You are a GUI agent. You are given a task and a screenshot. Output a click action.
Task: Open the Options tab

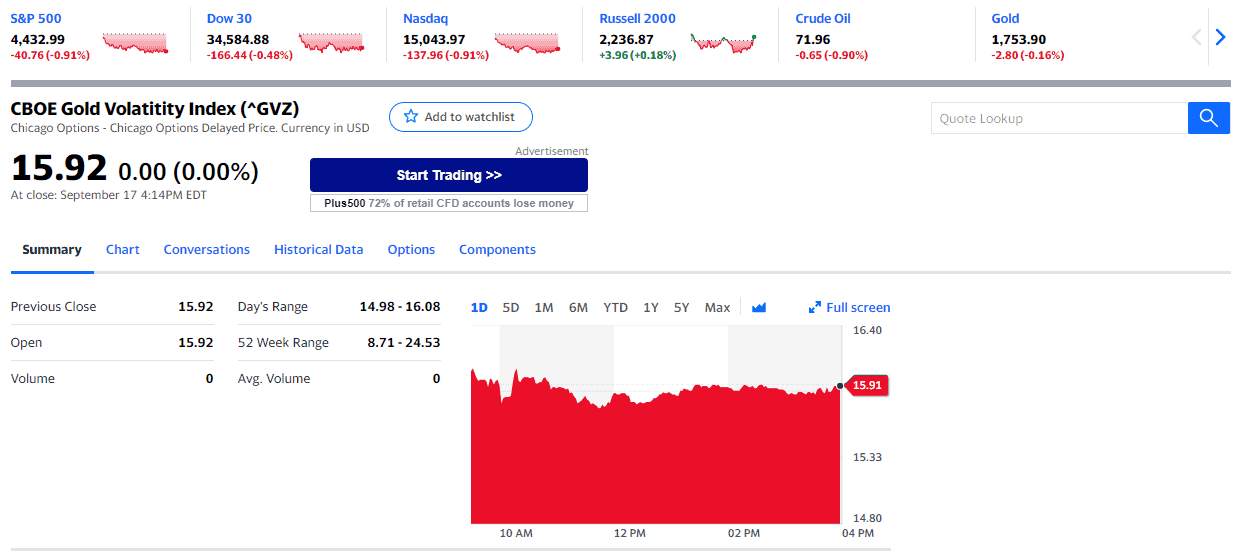tap(411, 250)
